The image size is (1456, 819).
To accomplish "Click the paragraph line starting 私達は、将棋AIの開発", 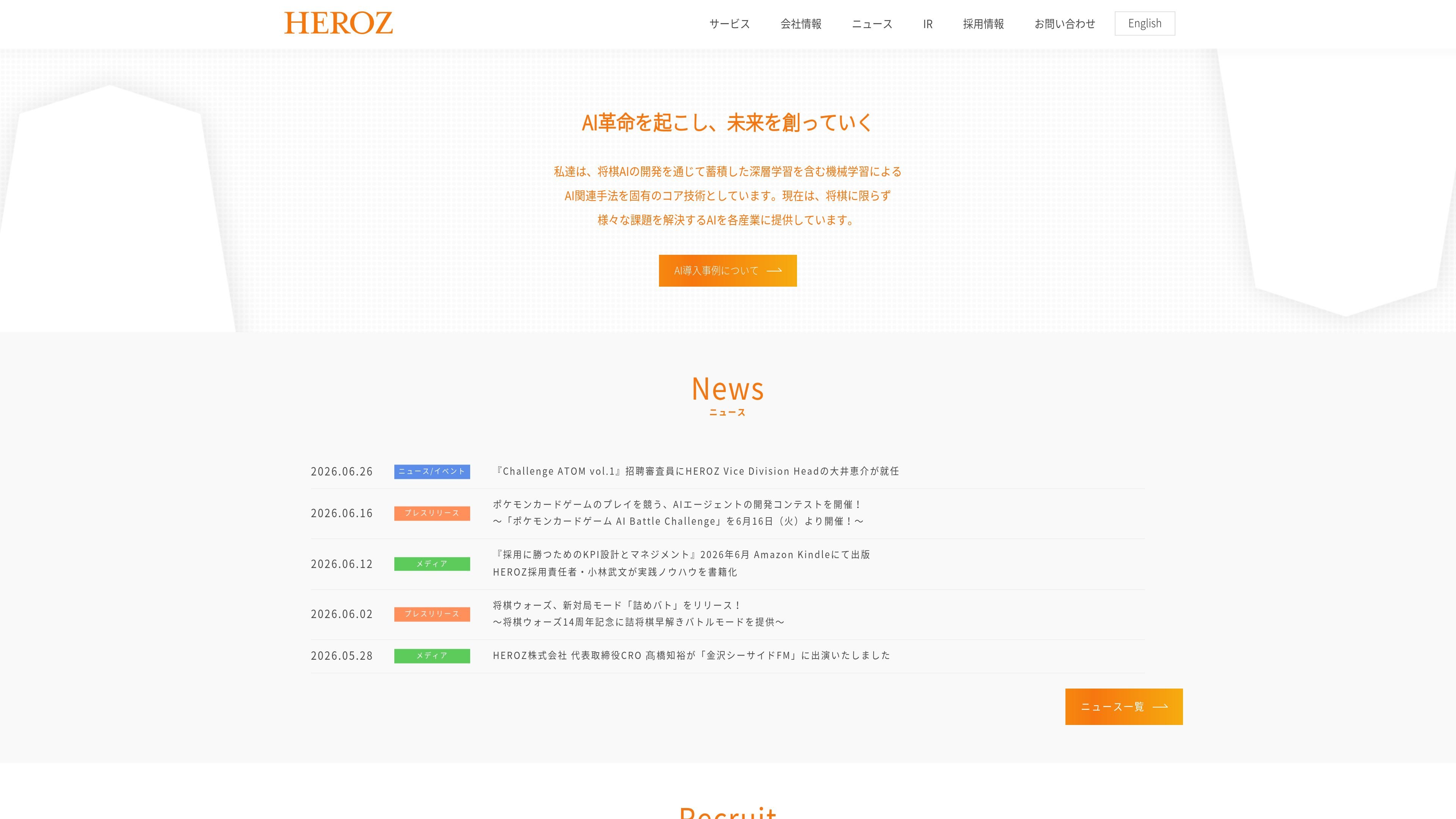I will [x=728, y=171].
